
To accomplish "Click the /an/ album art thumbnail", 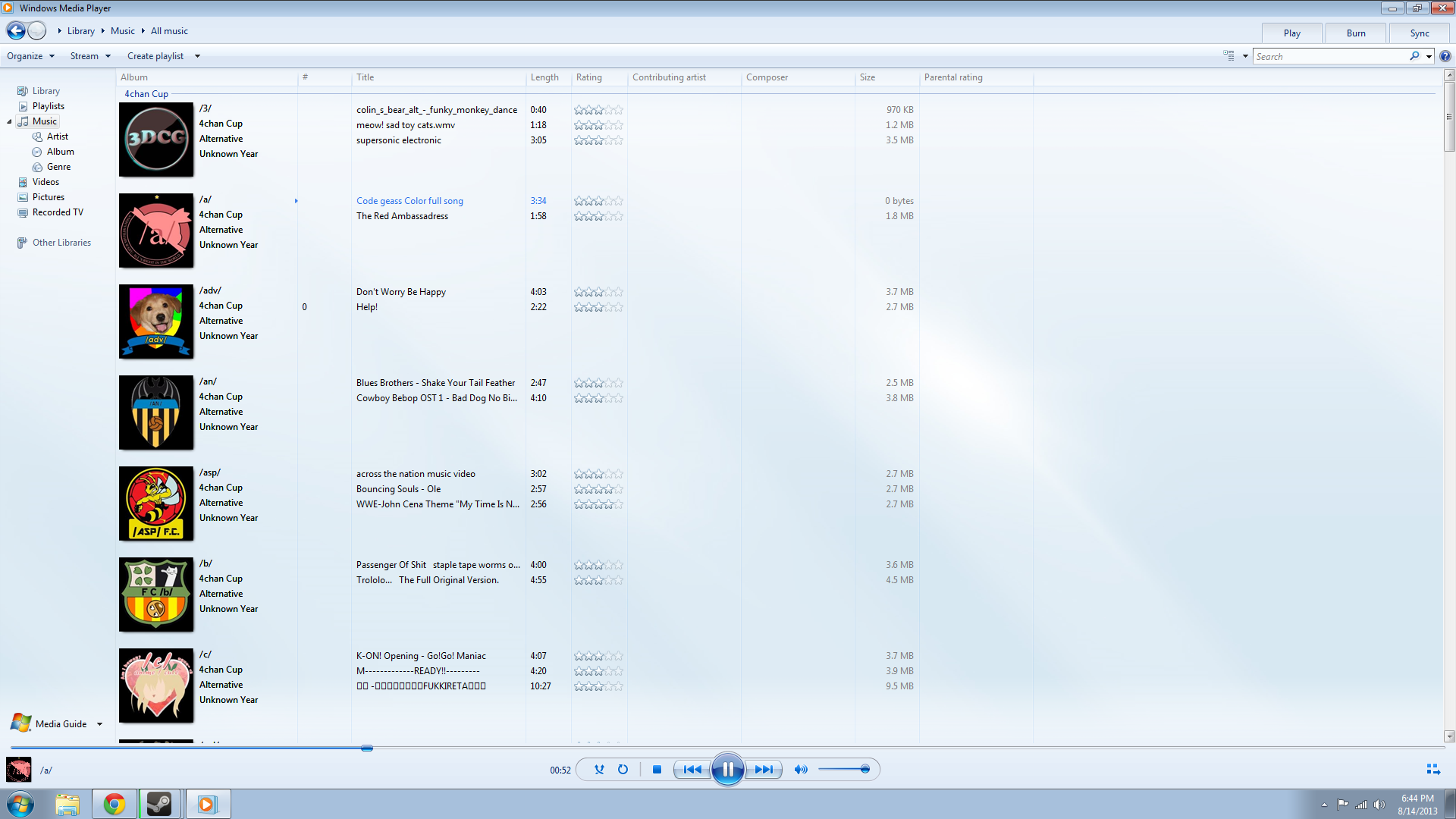I will pyautogui.click(x=156, y=413).
